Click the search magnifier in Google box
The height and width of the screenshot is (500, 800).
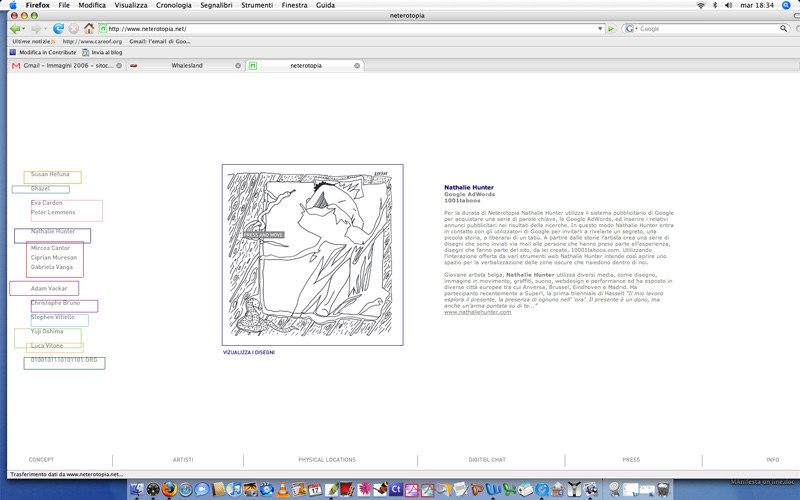pos(783,29)
